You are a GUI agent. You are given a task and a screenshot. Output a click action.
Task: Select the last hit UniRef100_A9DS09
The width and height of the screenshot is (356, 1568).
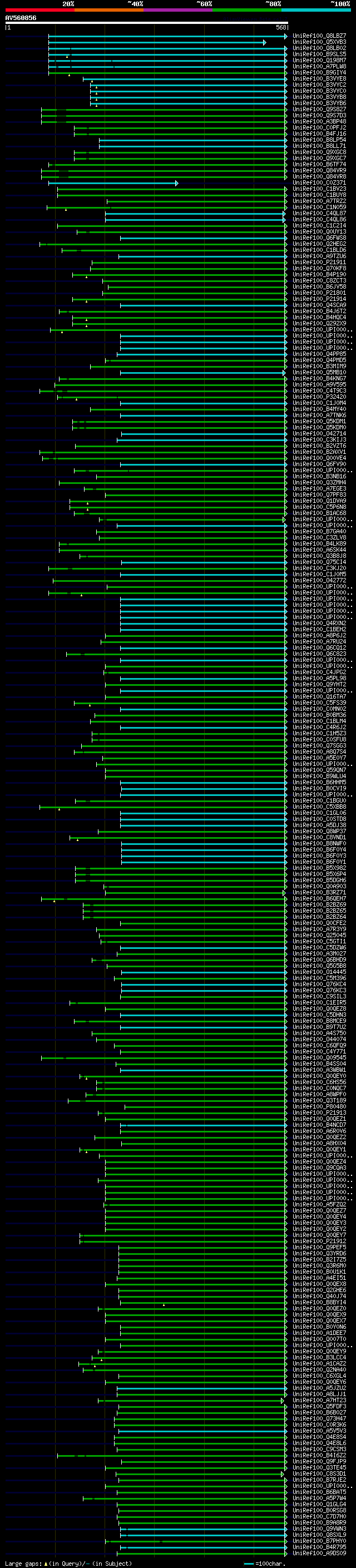pos(319,1553)
